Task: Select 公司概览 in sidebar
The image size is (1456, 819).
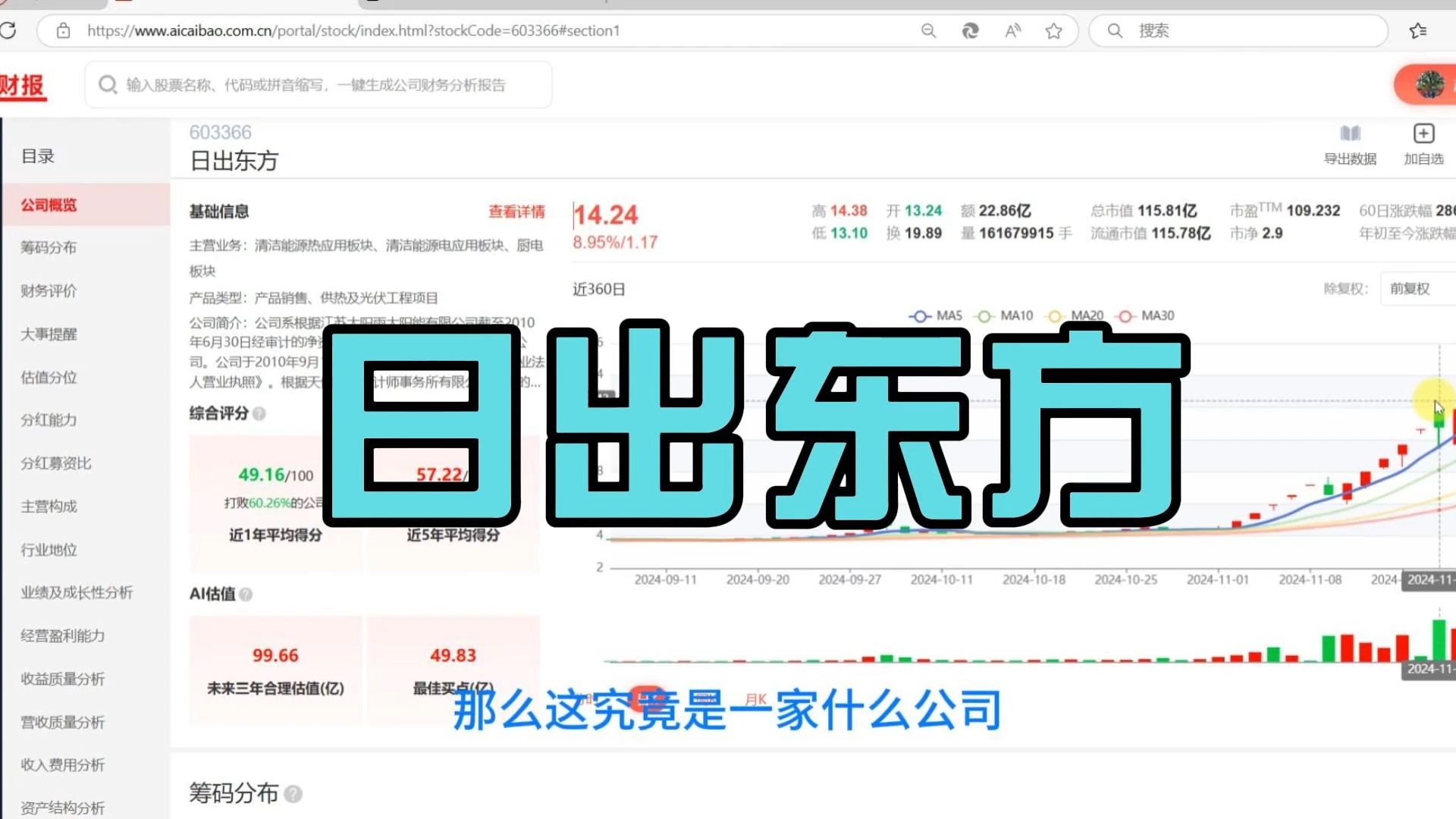Action: tap(85, 205)
